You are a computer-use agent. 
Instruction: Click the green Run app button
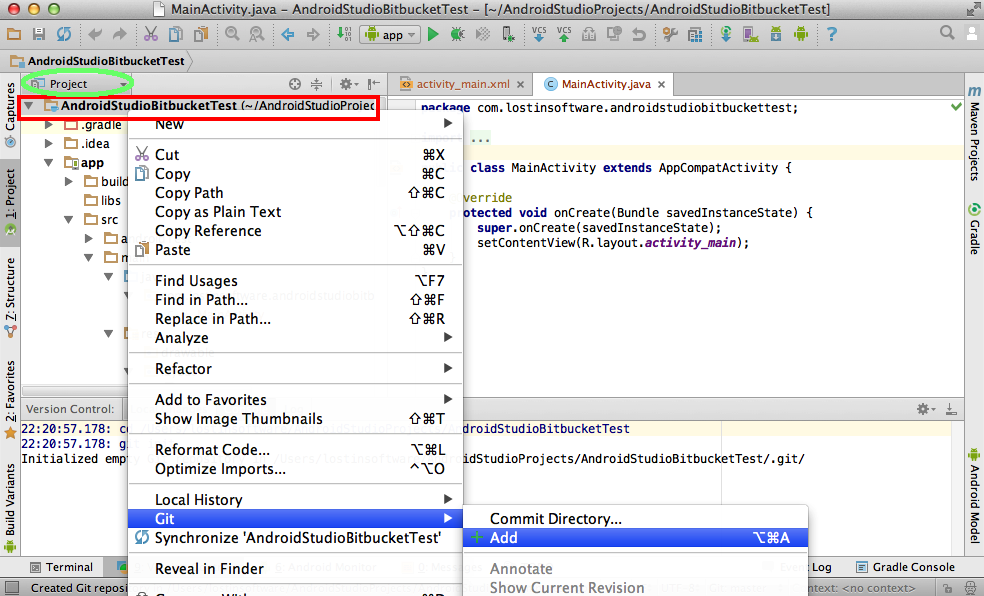pyautogui.click(x=433, y=34)
